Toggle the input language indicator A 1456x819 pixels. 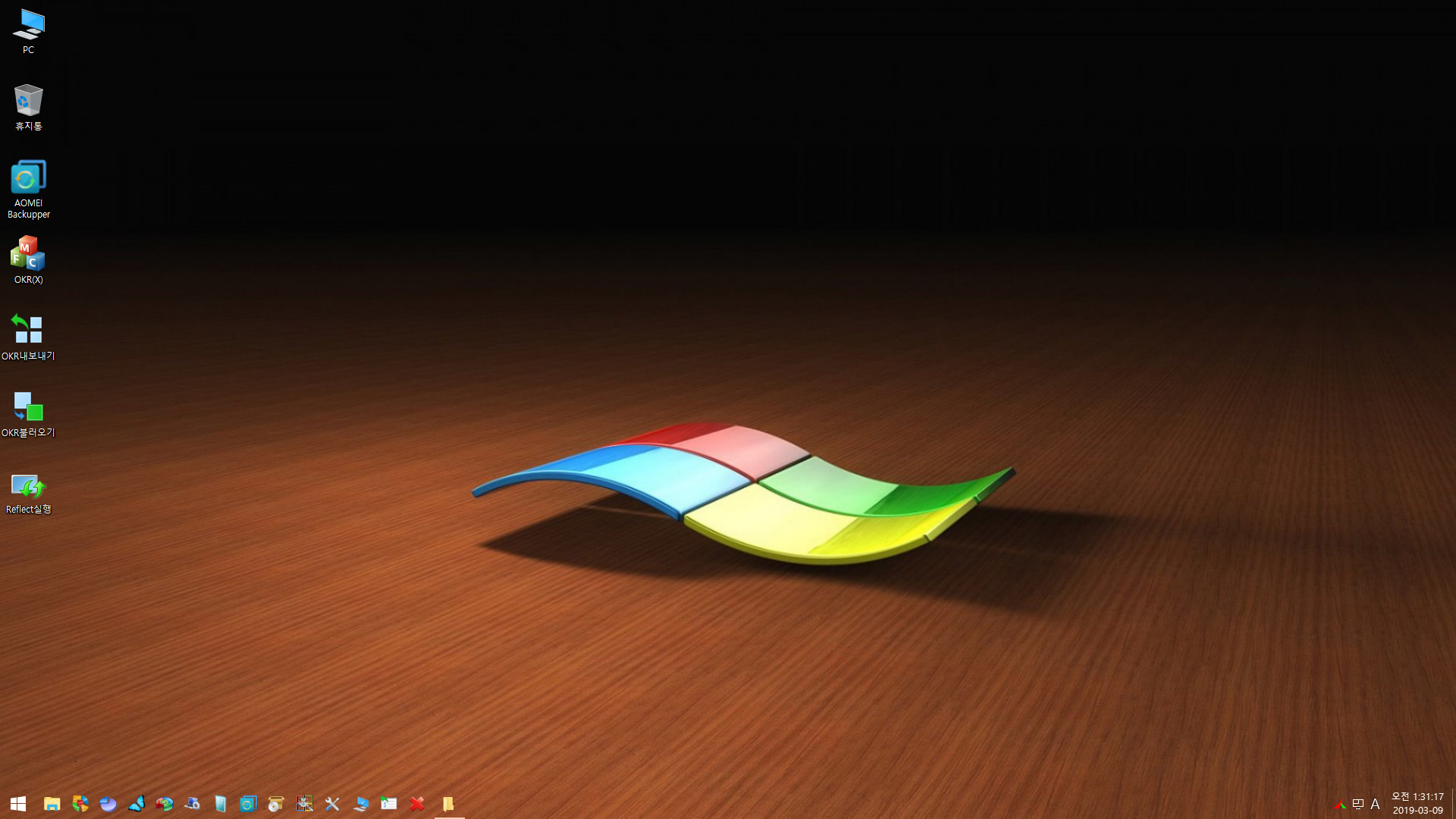[x=1375, y=804]
